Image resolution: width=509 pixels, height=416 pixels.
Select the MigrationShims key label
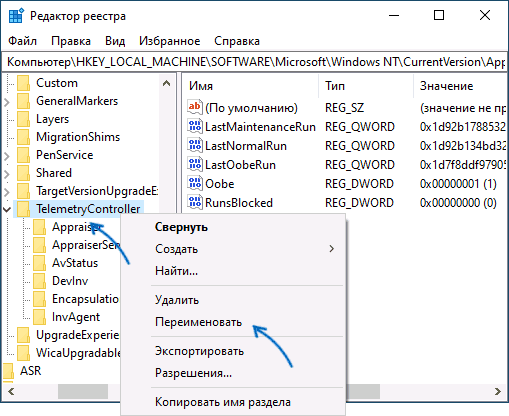click(x=78, y=137)
